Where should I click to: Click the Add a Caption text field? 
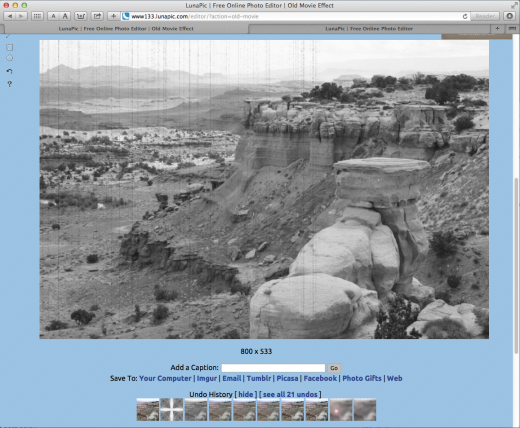(273, 368)
